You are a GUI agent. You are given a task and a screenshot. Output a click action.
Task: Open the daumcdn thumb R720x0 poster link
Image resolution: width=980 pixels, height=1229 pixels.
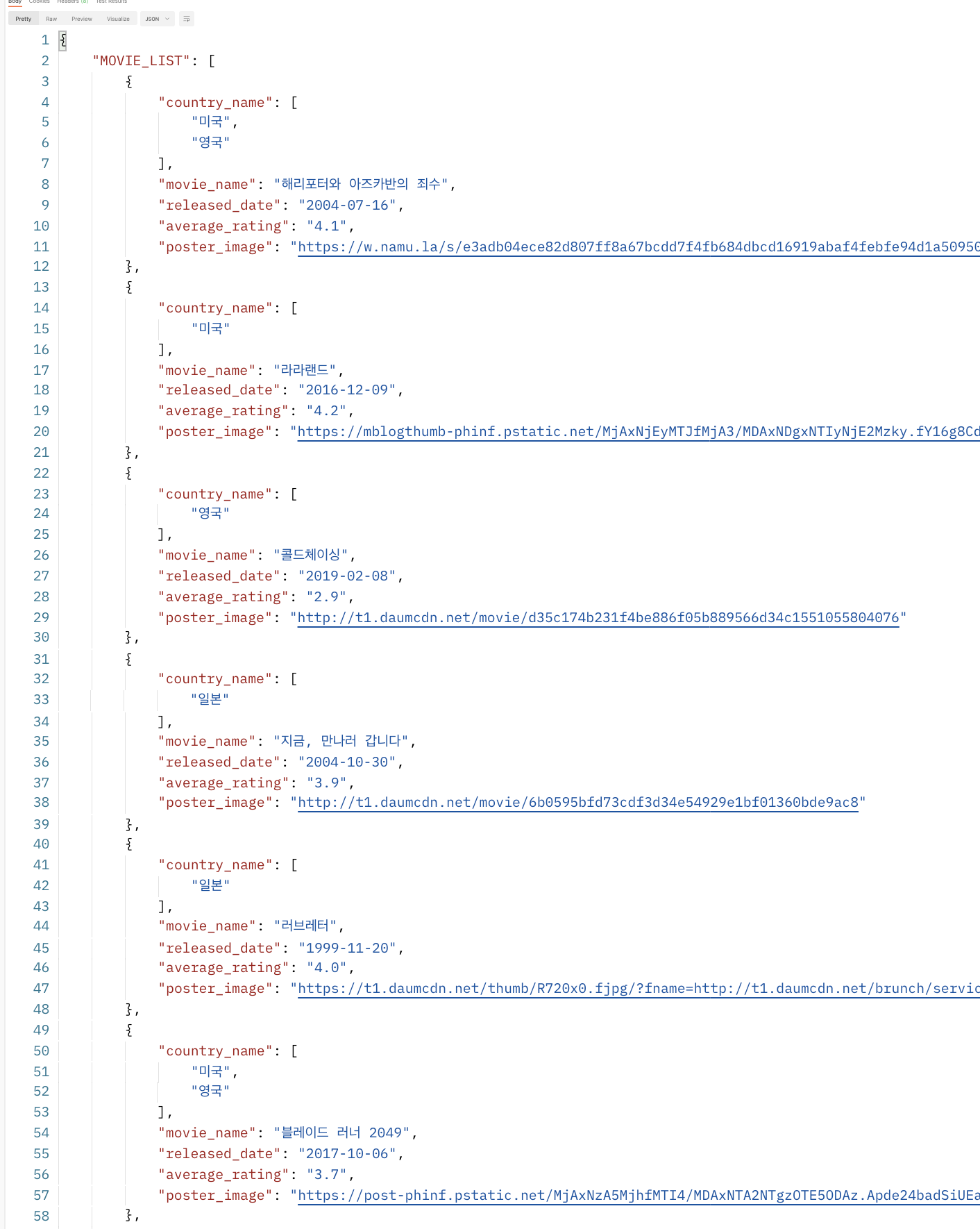tap(639, 989)
